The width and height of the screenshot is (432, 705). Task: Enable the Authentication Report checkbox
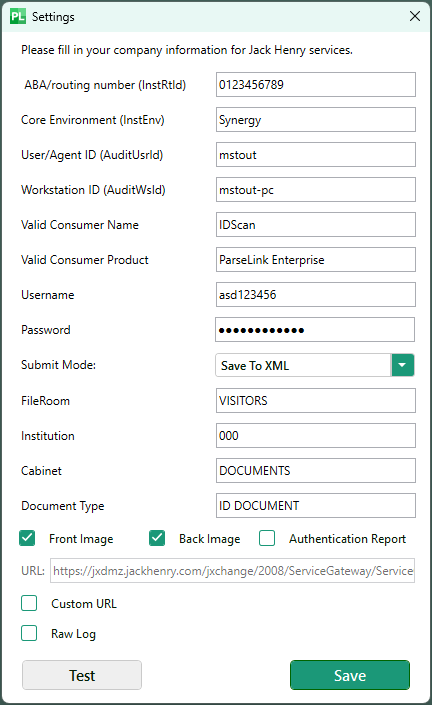click(267, 538)
